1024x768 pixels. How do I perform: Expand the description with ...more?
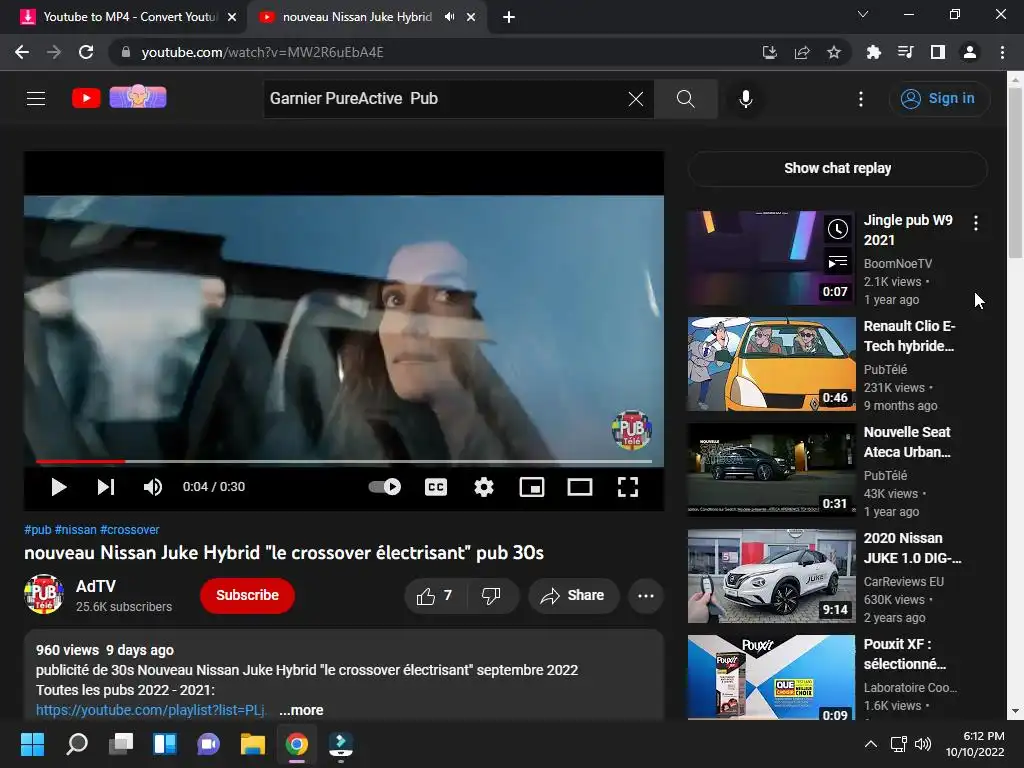(301, 711)
